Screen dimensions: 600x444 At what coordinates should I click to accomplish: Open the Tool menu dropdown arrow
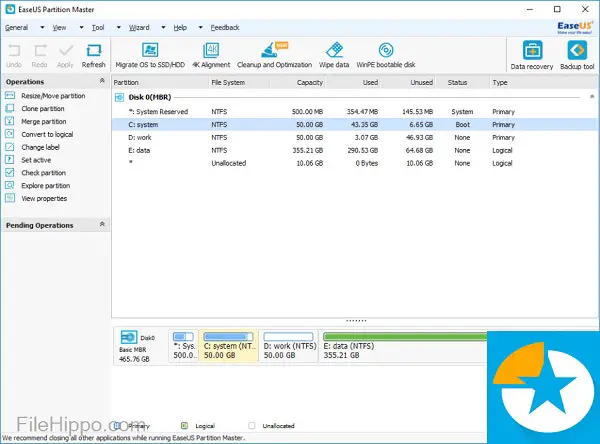pyautogui.click(x=119, y=28)
